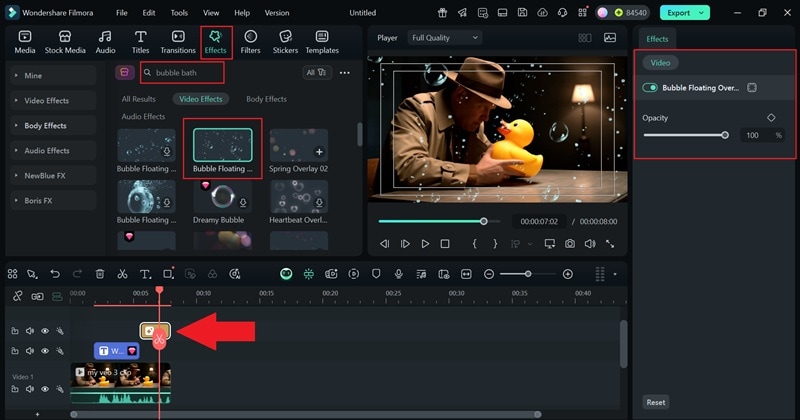Download the Heartbeat Overlay effect
The width and height of the screenshot is (800, 420).
tap(319, 203)
